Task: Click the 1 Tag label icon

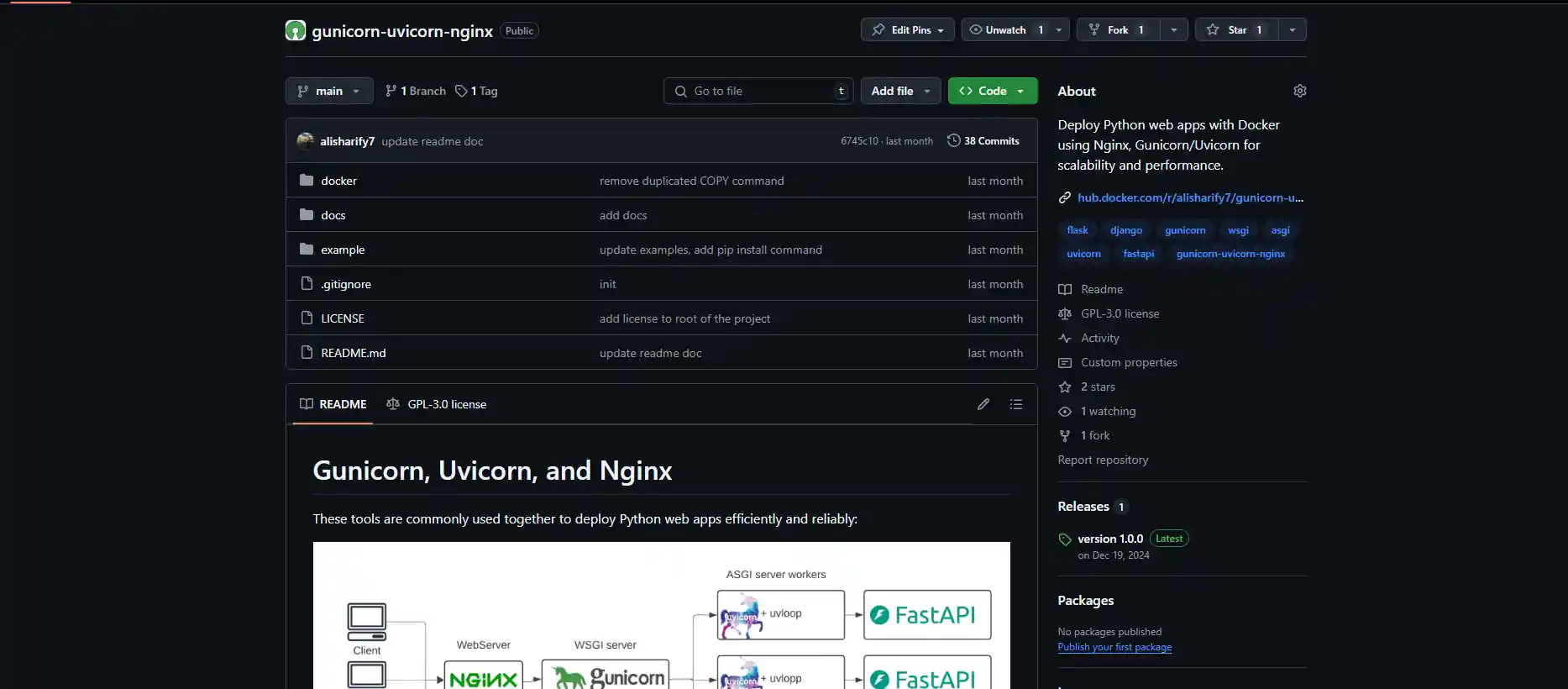Action: point(461,91)
